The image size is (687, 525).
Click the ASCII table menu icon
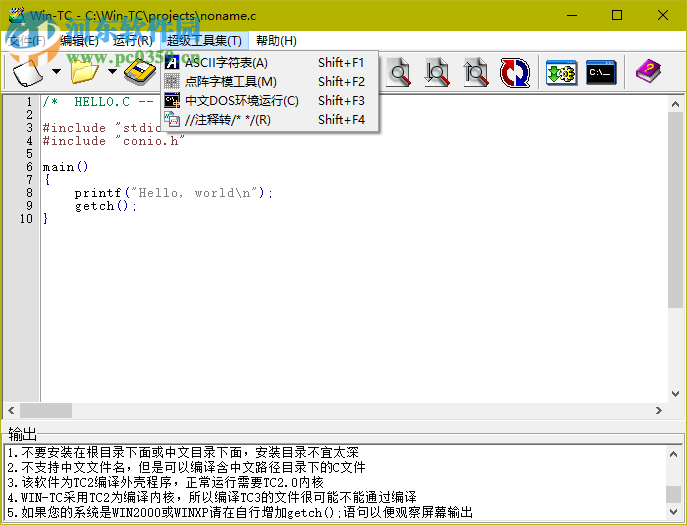point(172,63)
